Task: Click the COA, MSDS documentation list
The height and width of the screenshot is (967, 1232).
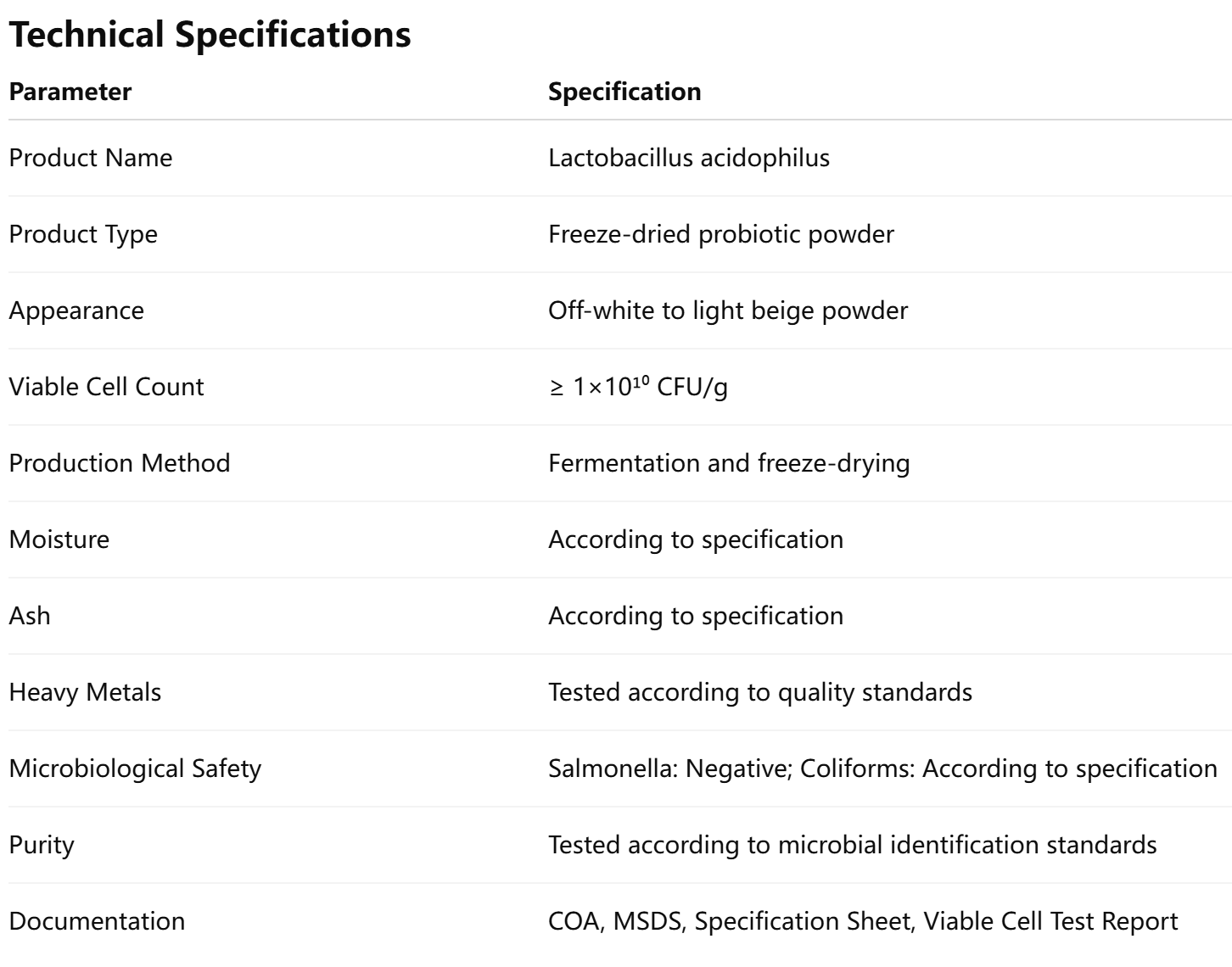Action: click(x=863, y=921)
